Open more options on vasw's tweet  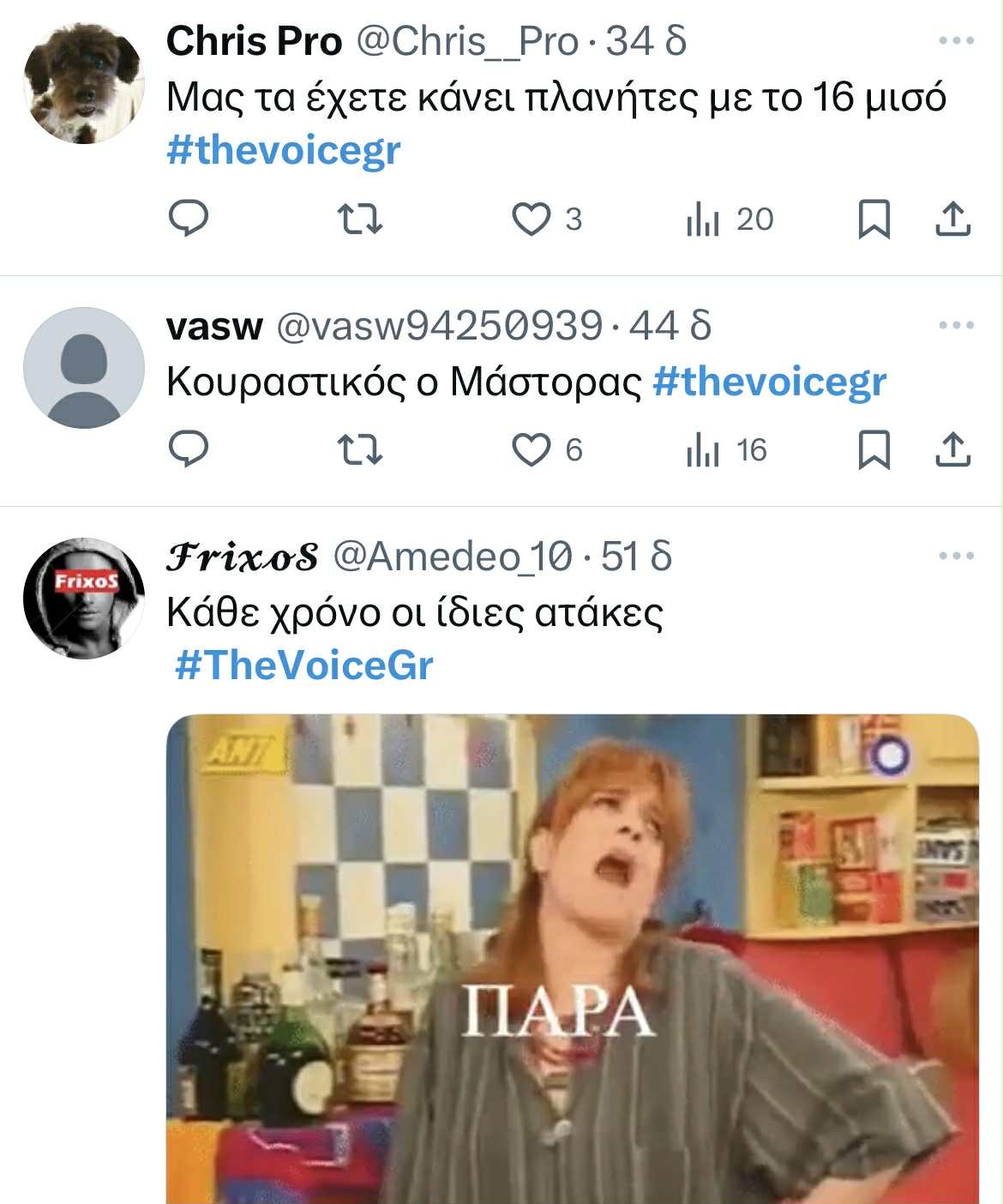click(x=957, y=325)
